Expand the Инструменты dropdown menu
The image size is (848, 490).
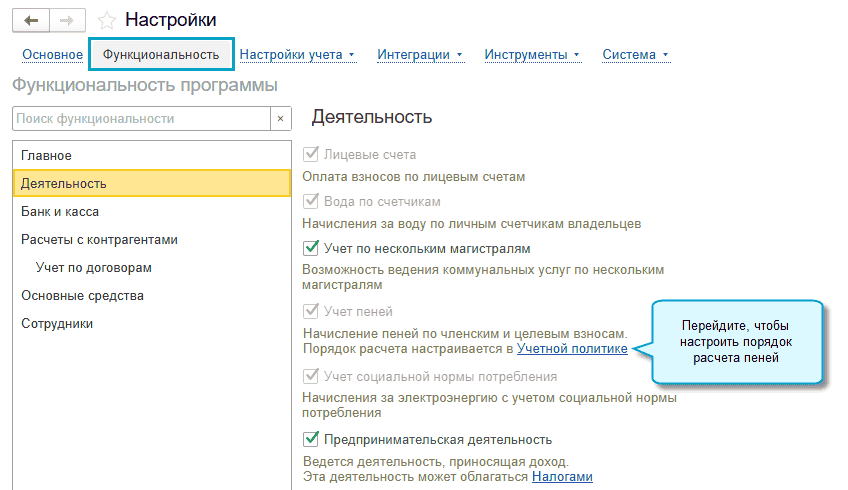click(532, 54)
